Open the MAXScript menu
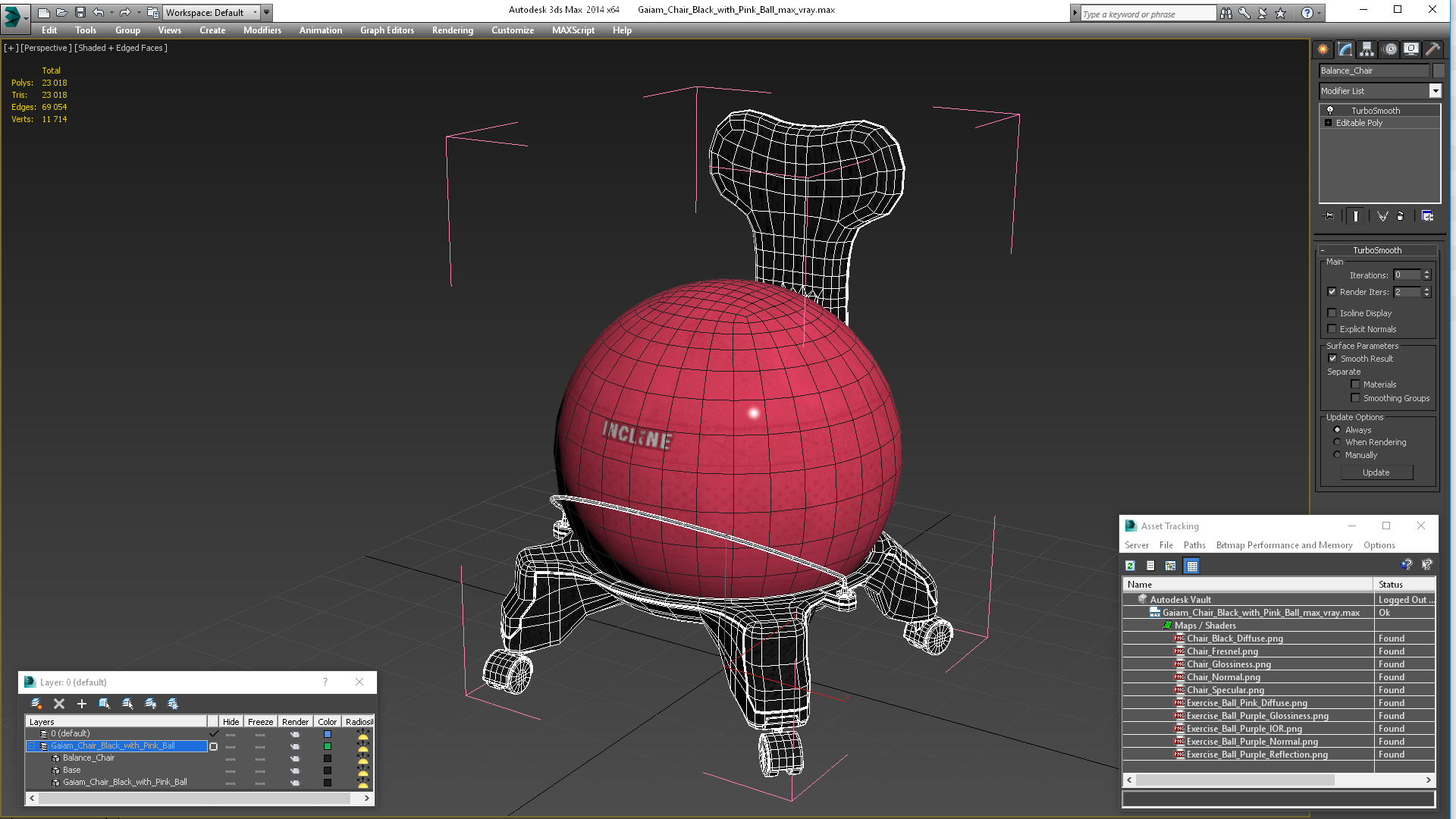Image resolution: width=1456 pixels, height=819 pixels. 573,30
